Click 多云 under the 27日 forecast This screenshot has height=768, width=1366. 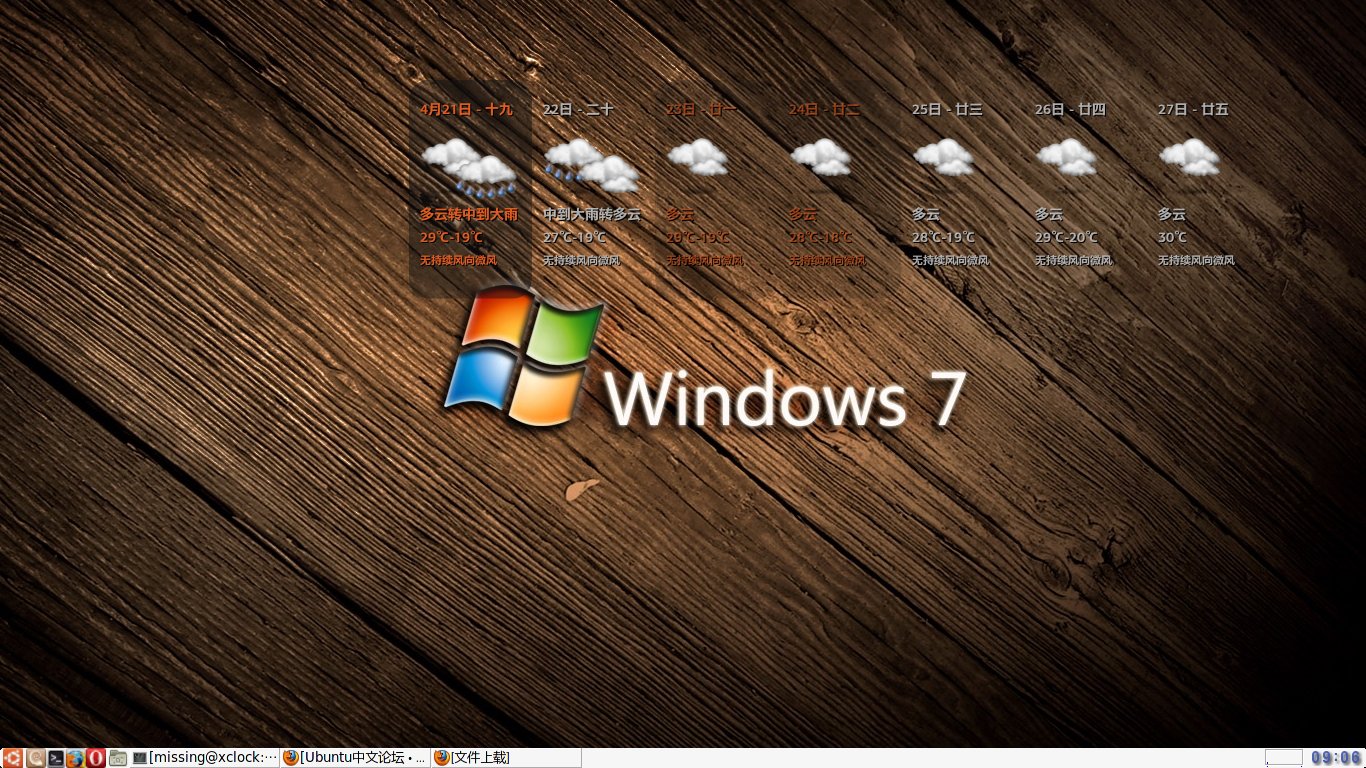tap(1172, 214)
